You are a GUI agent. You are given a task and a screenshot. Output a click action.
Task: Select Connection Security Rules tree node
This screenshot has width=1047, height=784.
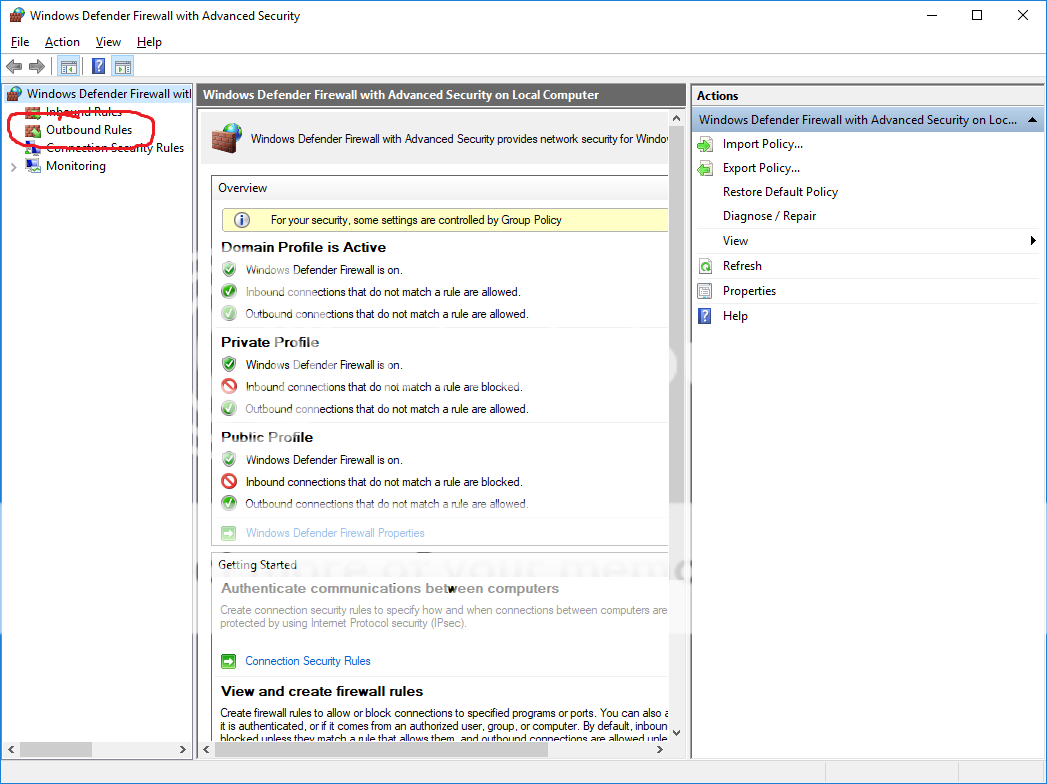[x=114, y=148]
